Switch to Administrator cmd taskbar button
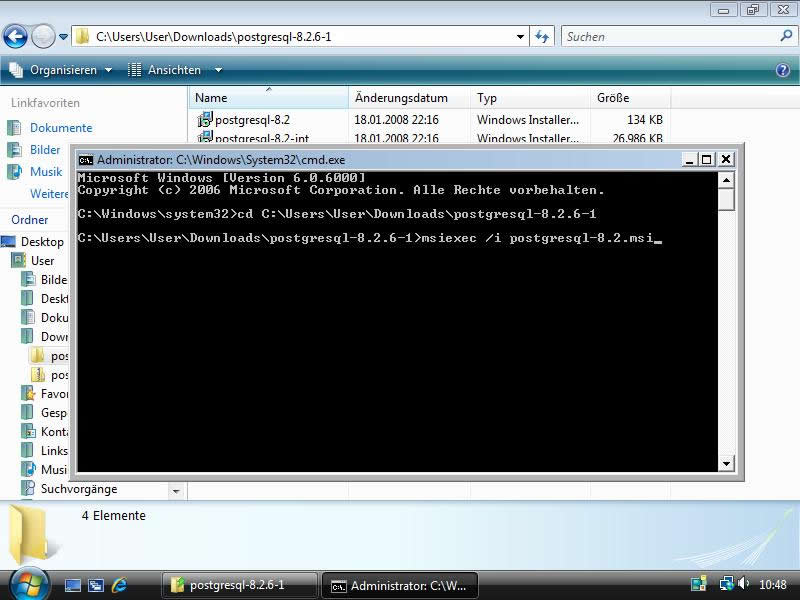Viewport: 800px width, 600px height. (x=400, y=586)
